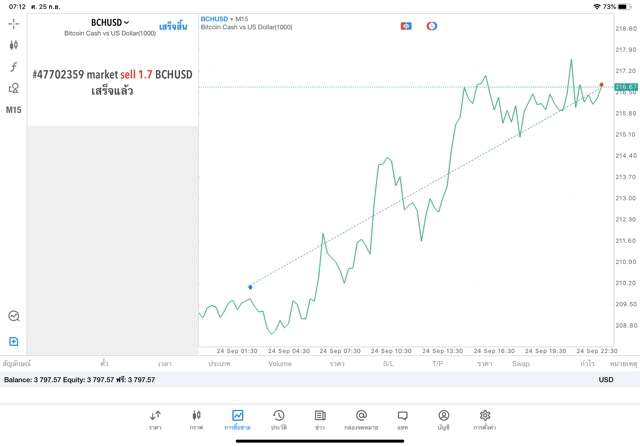Select the blue sell entry marker on chart
The height and width of the screenshot is (447, 640).
[250, 287]
